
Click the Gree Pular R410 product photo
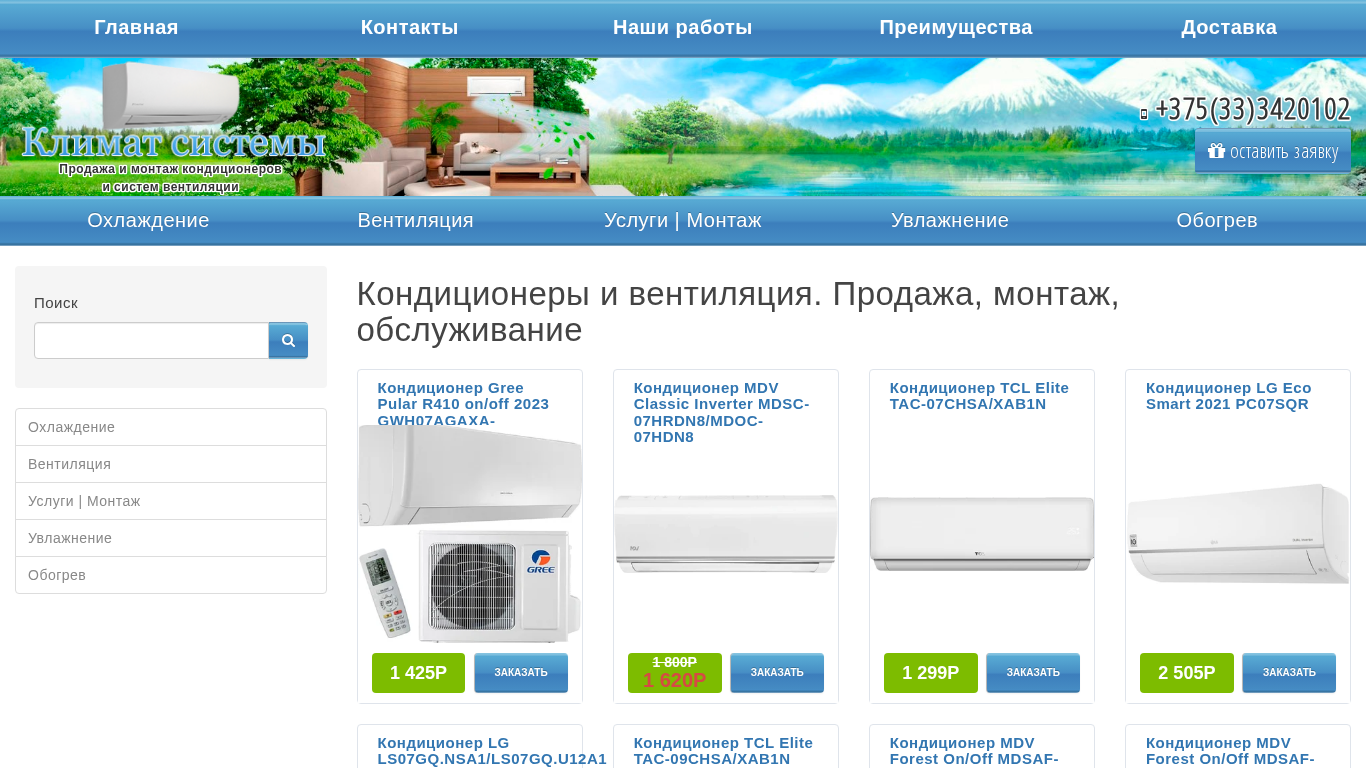click(x=470, y=534)
